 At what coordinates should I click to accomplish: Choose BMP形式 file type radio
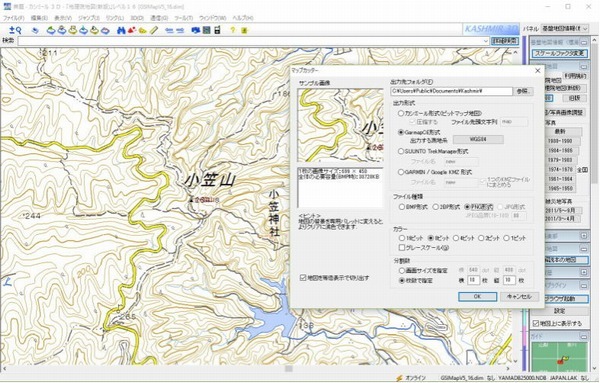[402, 207]
